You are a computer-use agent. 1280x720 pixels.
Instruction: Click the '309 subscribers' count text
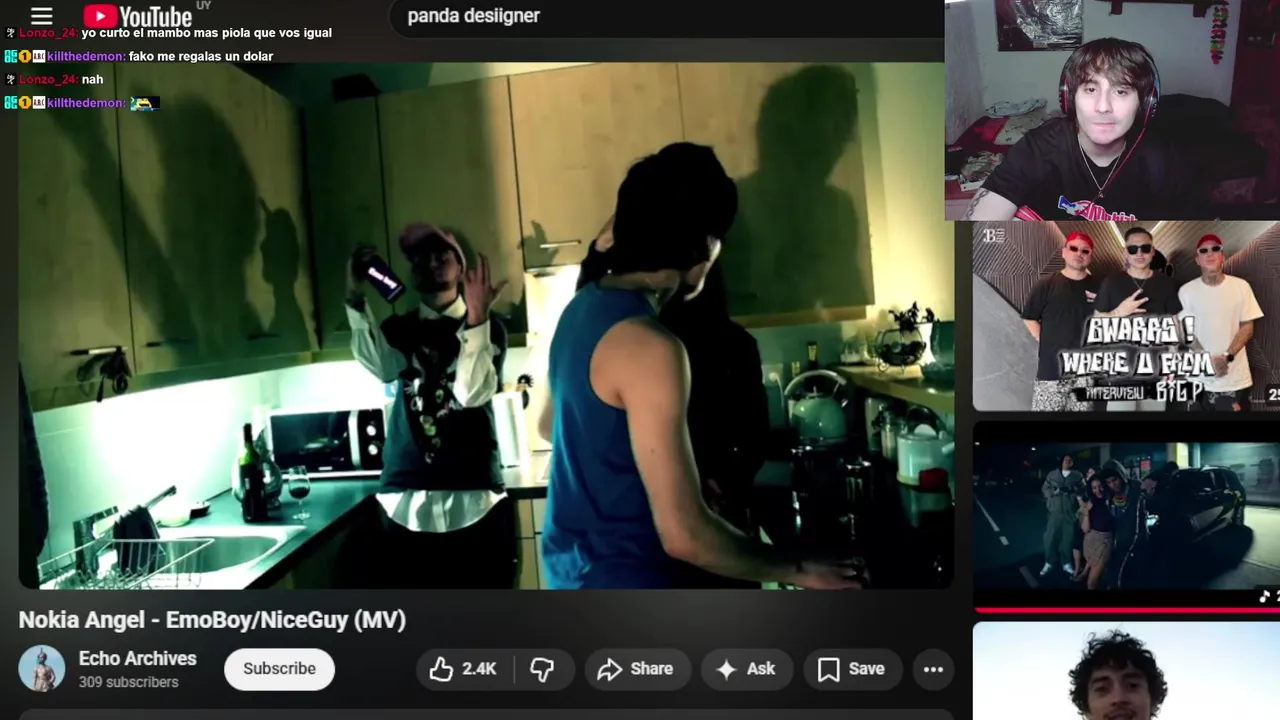point(129,682)
